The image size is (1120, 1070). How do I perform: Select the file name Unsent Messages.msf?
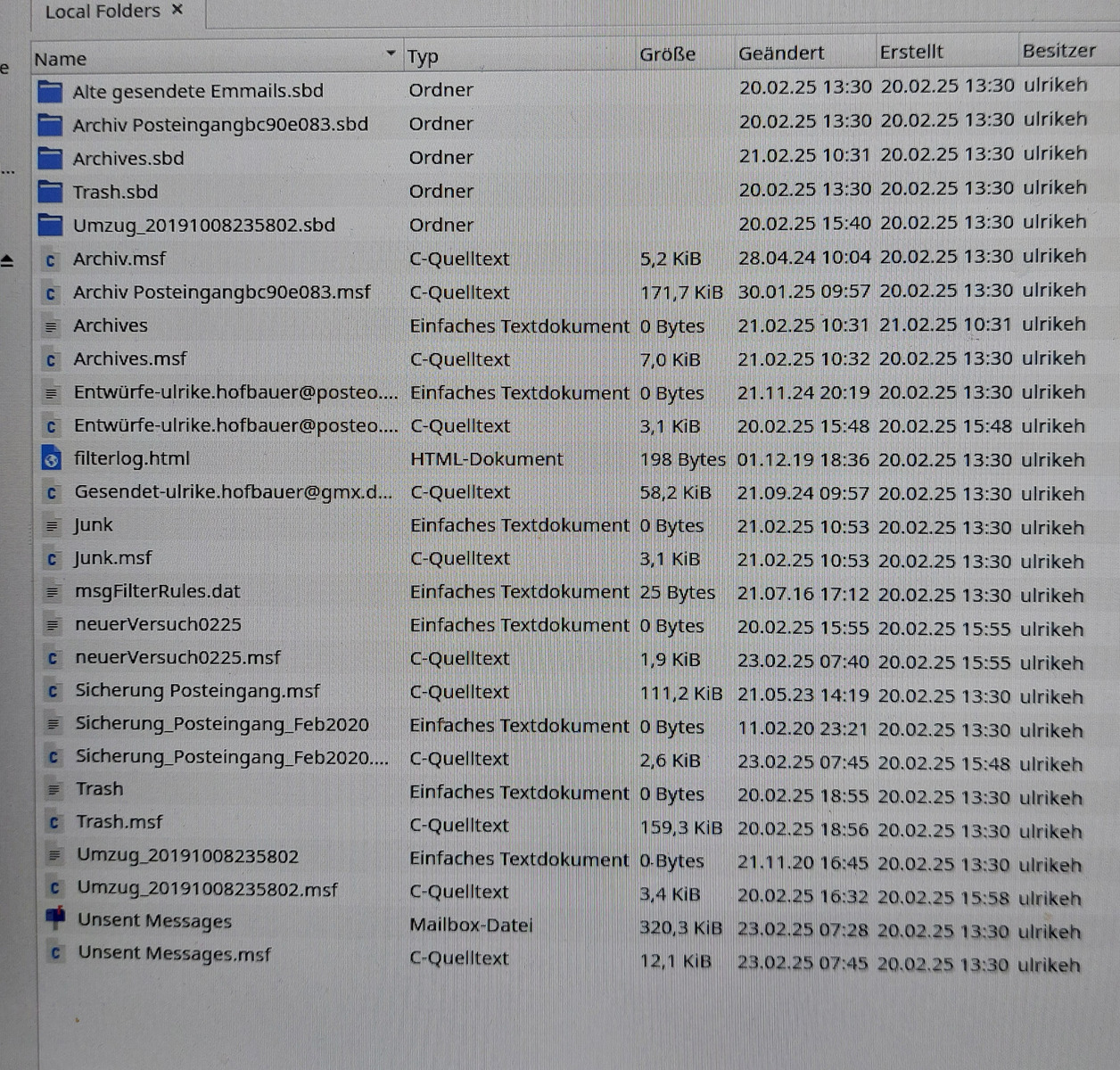[x=174, y=953]
